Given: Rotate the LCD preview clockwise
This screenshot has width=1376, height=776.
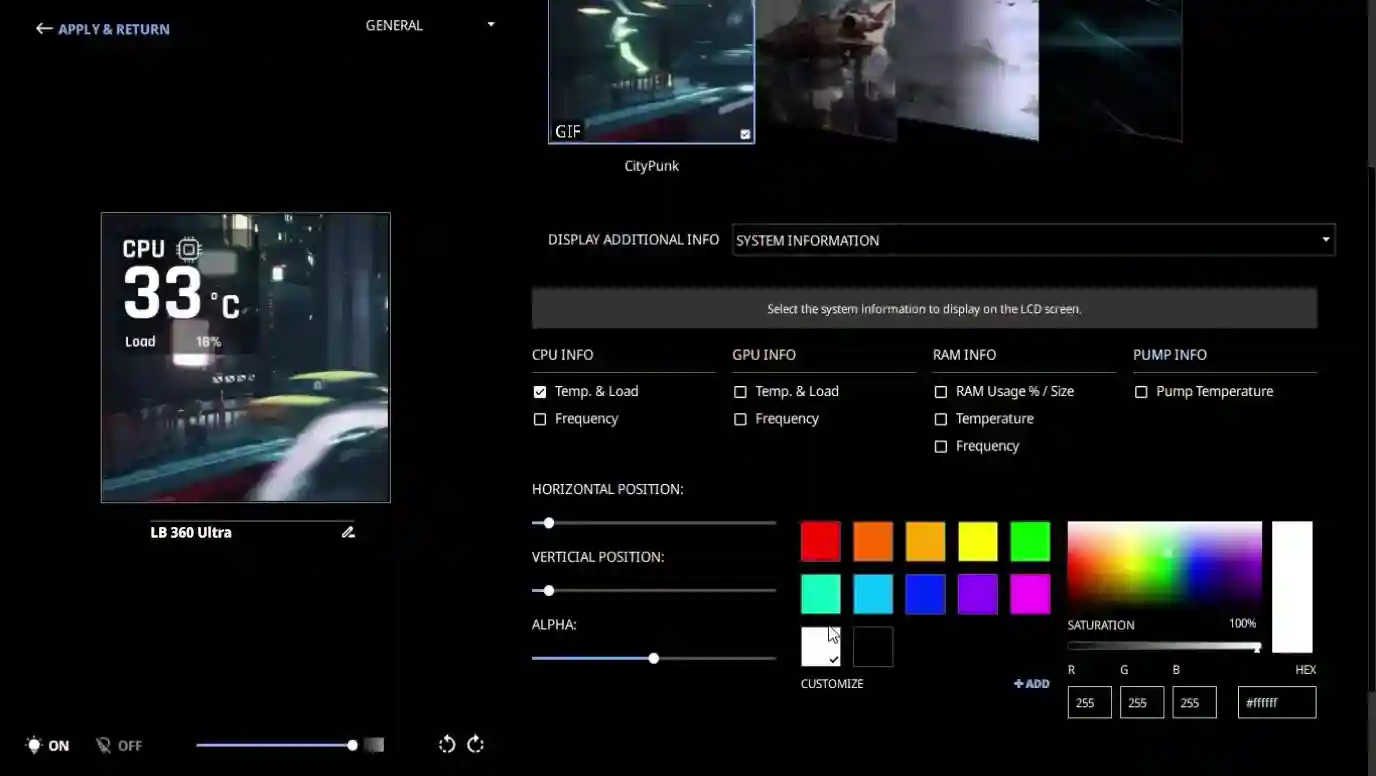Looking at the screenshot, I should [475, 744].
